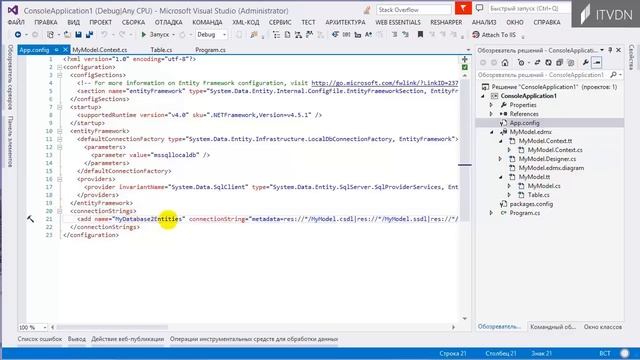The image size is (640, 360).
Task: Click the hammer icon beside line 21
Action: coord(31,219)
